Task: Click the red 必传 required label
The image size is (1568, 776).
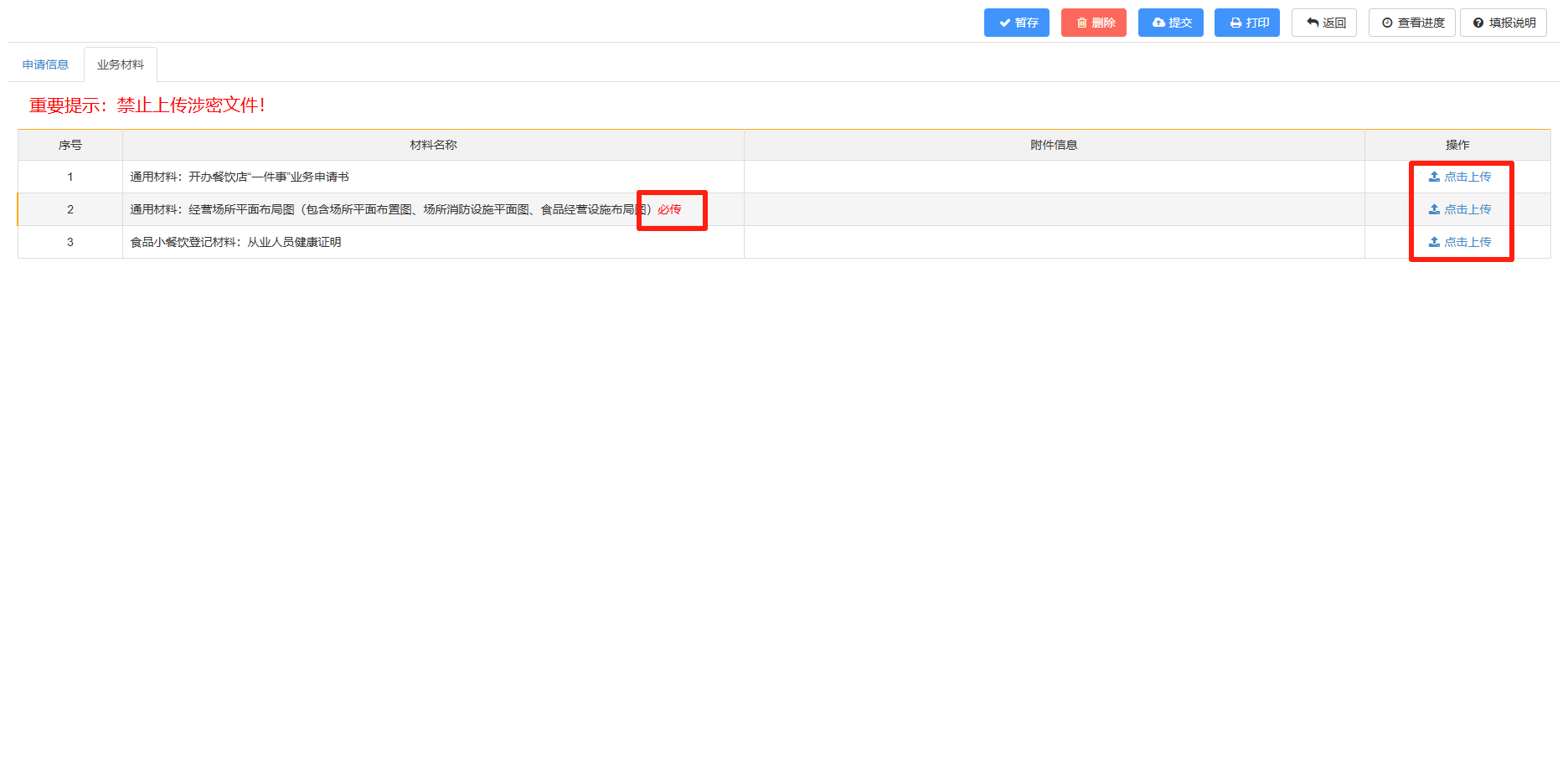Action: tap(669, 209)
